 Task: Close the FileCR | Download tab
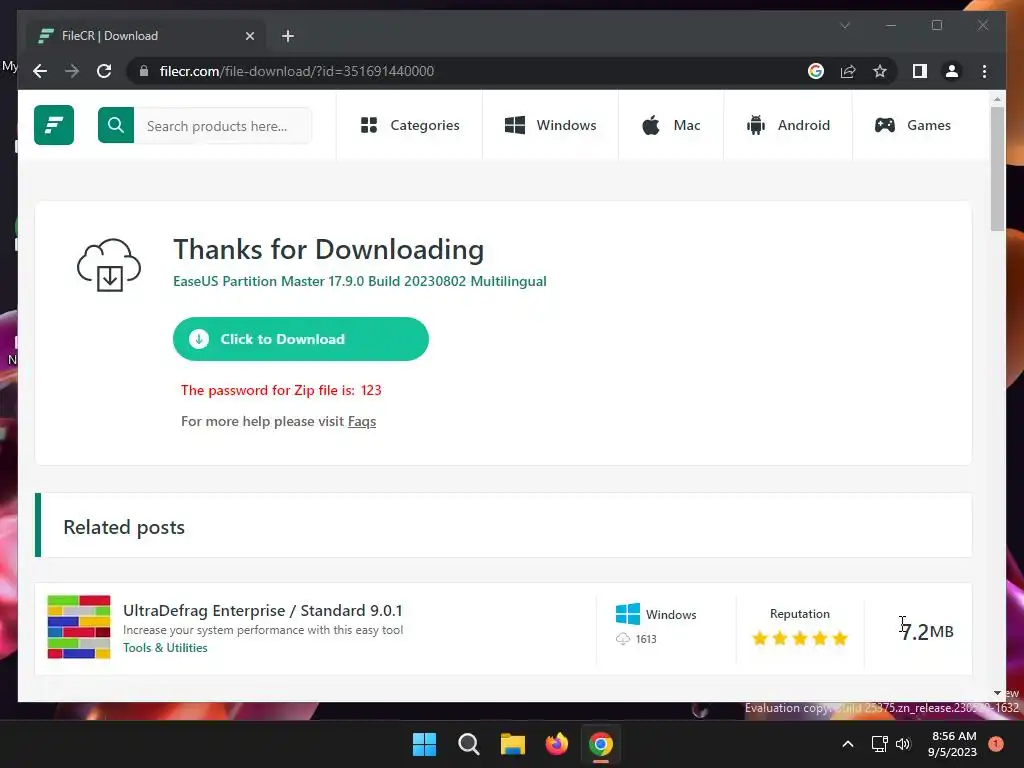click(x=249, y=36)
